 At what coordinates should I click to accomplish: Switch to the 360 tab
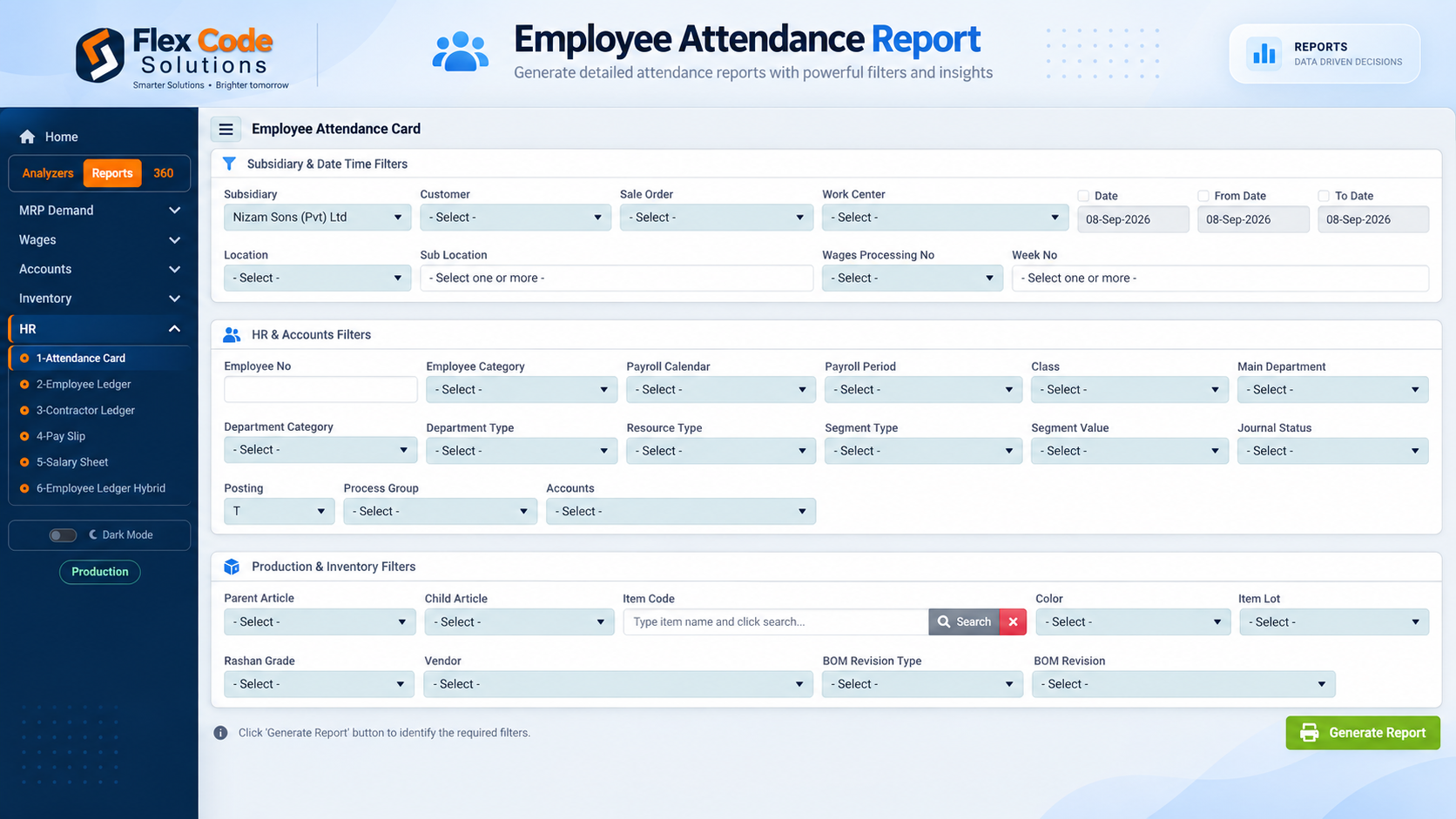tap(164, 173)
